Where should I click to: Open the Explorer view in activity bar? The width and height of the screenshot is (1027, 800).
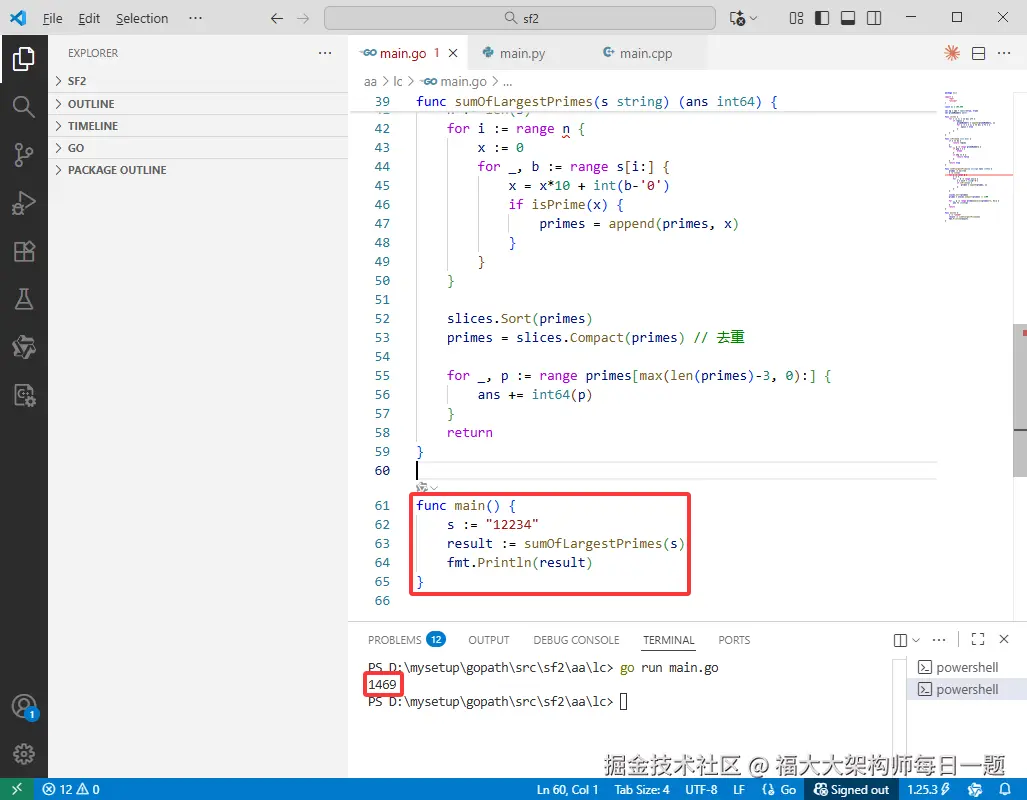24,59
